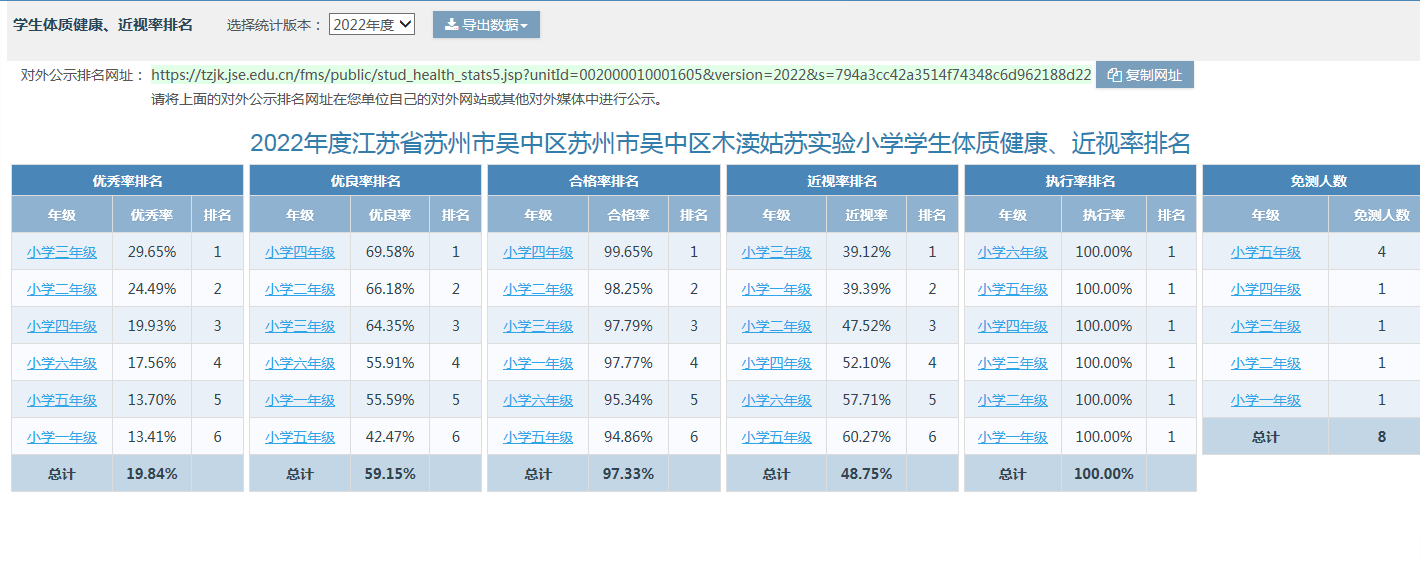Open 小学一年级 in 执行率排名 table
Viewport: 1420px width, 565px height.
pyautogui.click(x=1013, y=437)
